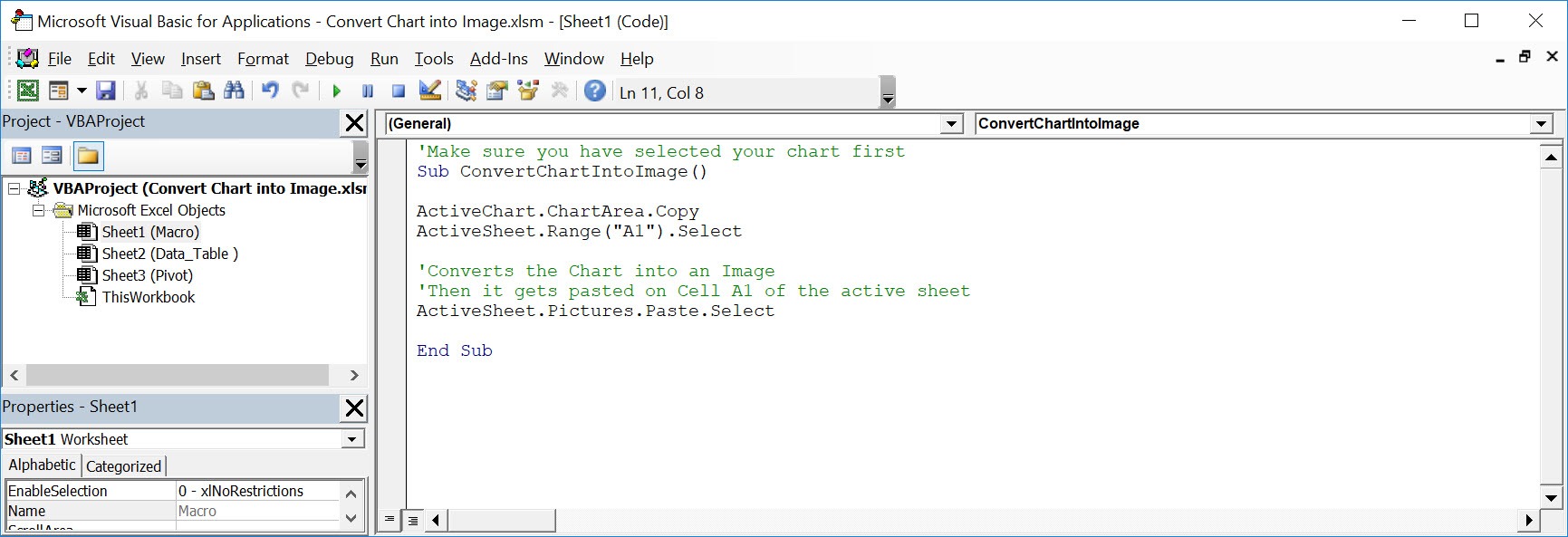Open the Project Explorer toolbar icon
1568x537 pixels.
(x=467, y=91)
